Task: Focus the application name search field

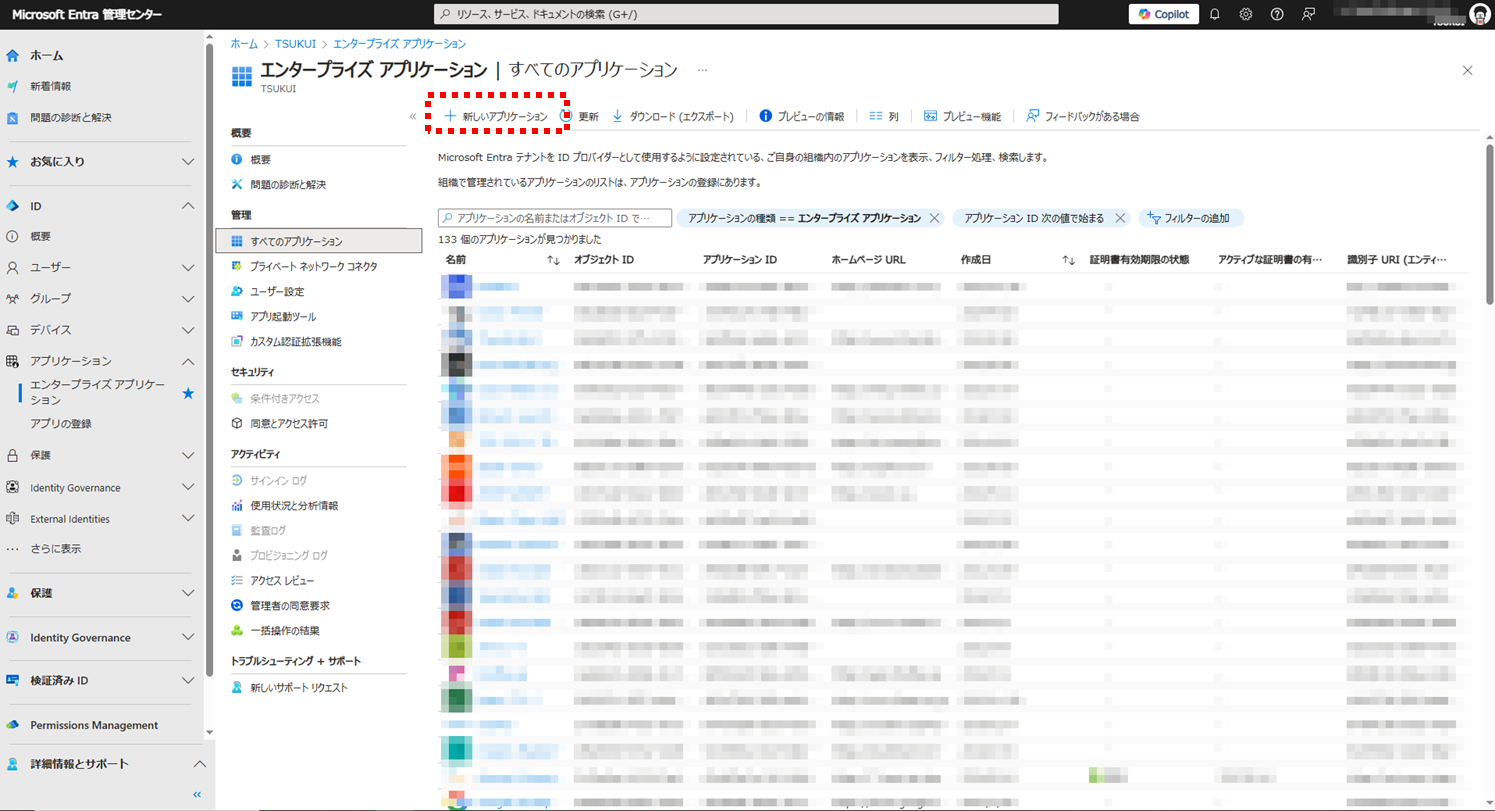Action: pyautogui.click(x=555, y=218)
